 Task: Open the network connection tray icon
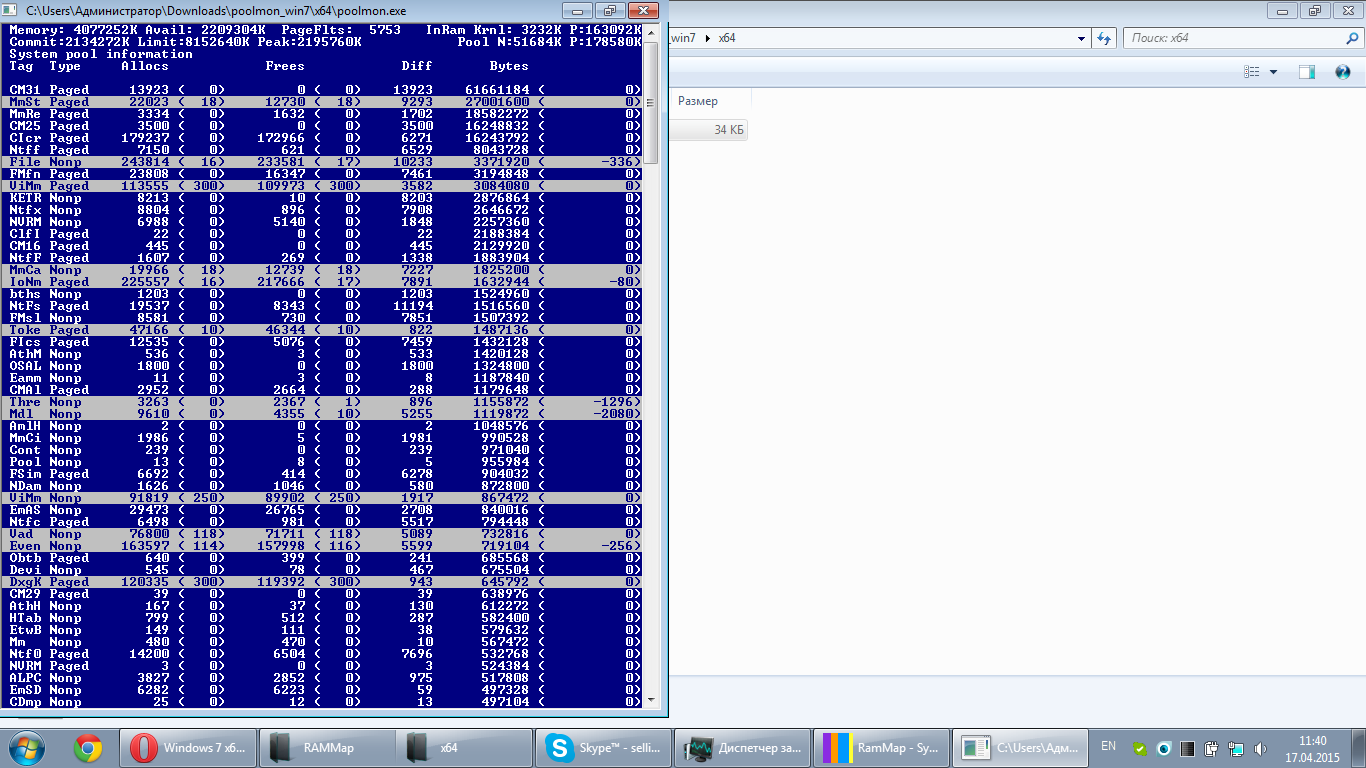[1236, 748]
